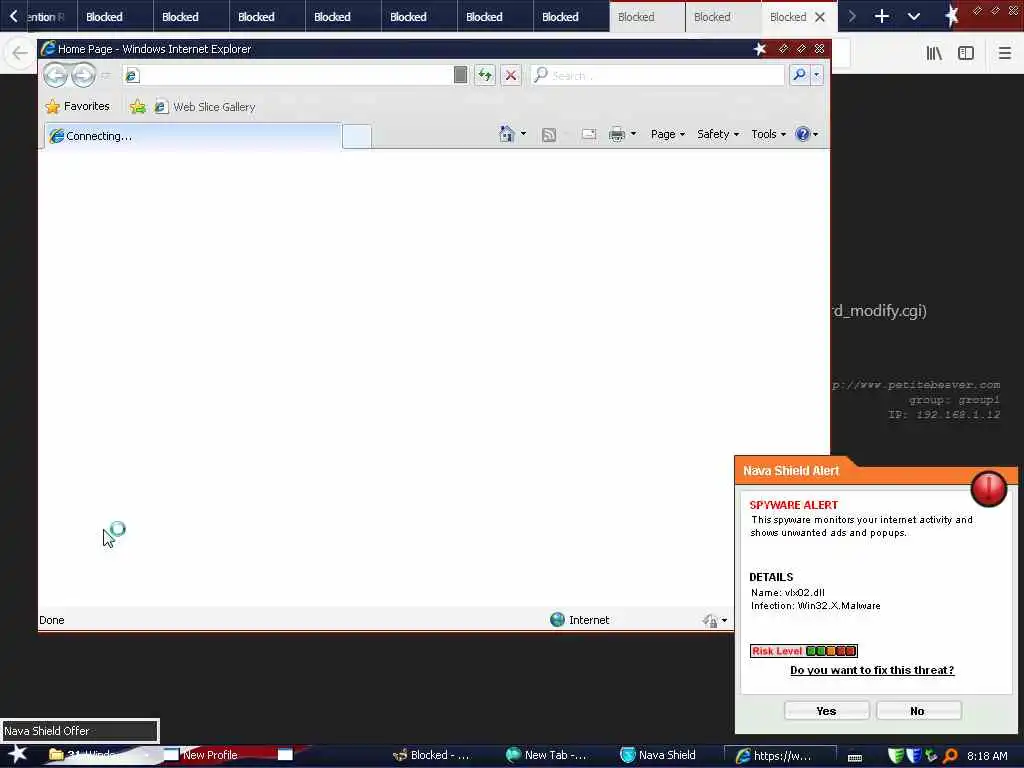
Task: Open the Safety menu
Action: tap(718, 134)
